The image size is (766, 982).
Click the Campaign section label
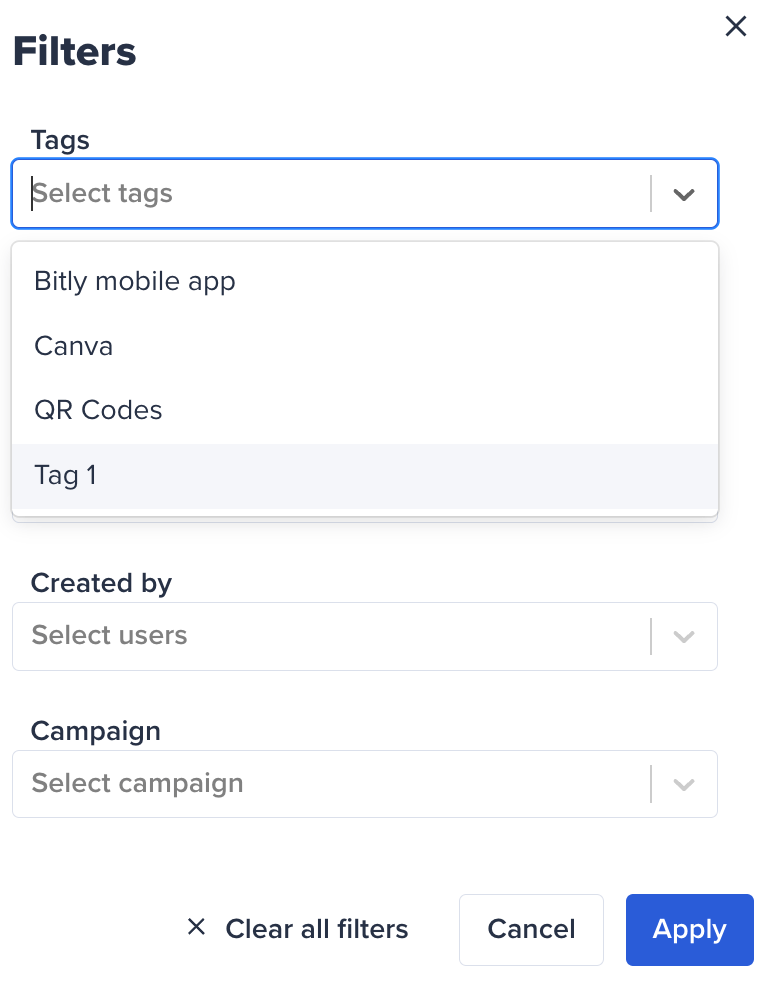tap(96, 731)
